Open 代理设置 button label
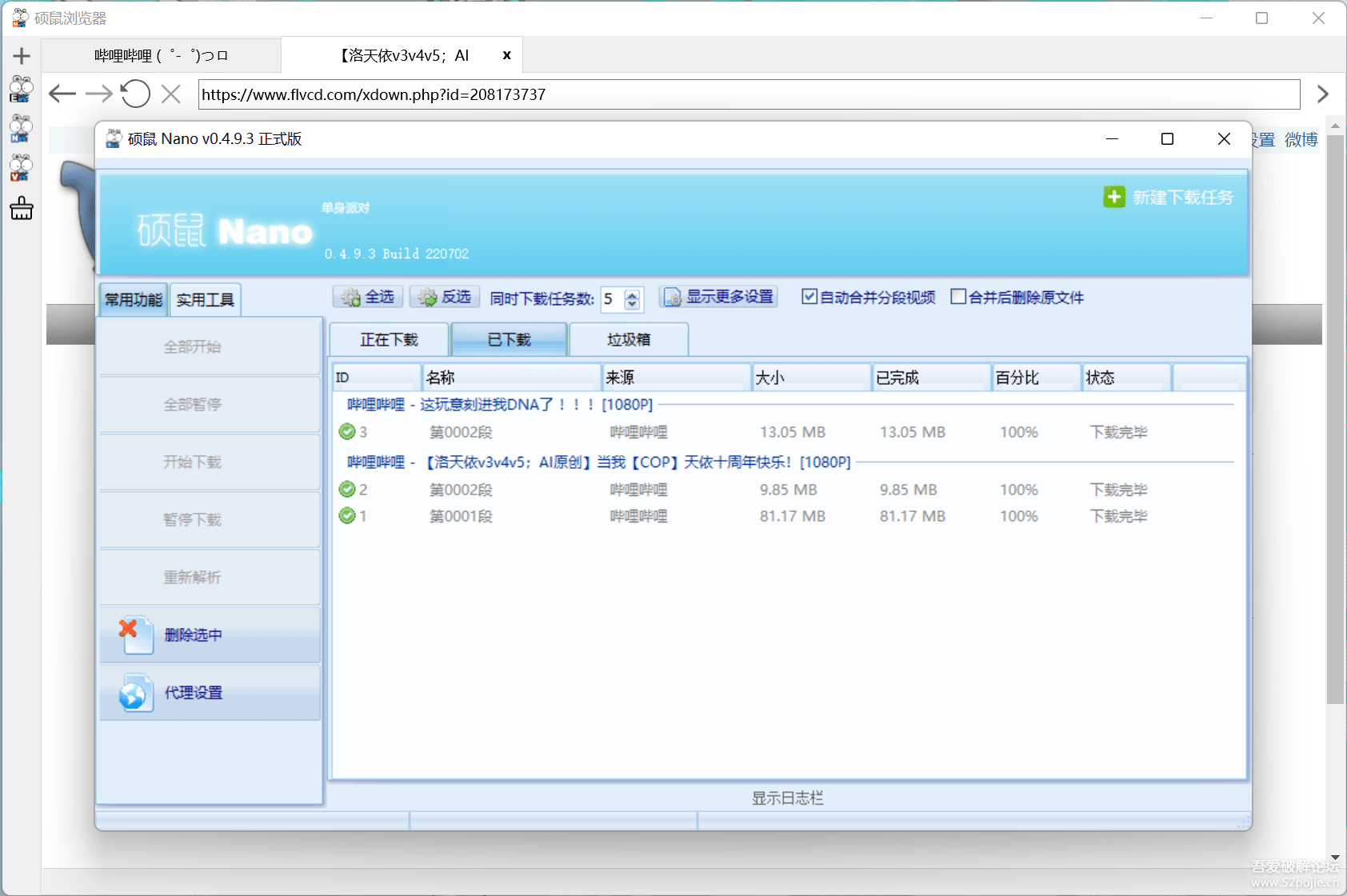This screenshot has height=896, width=1347. click(194, 693)
